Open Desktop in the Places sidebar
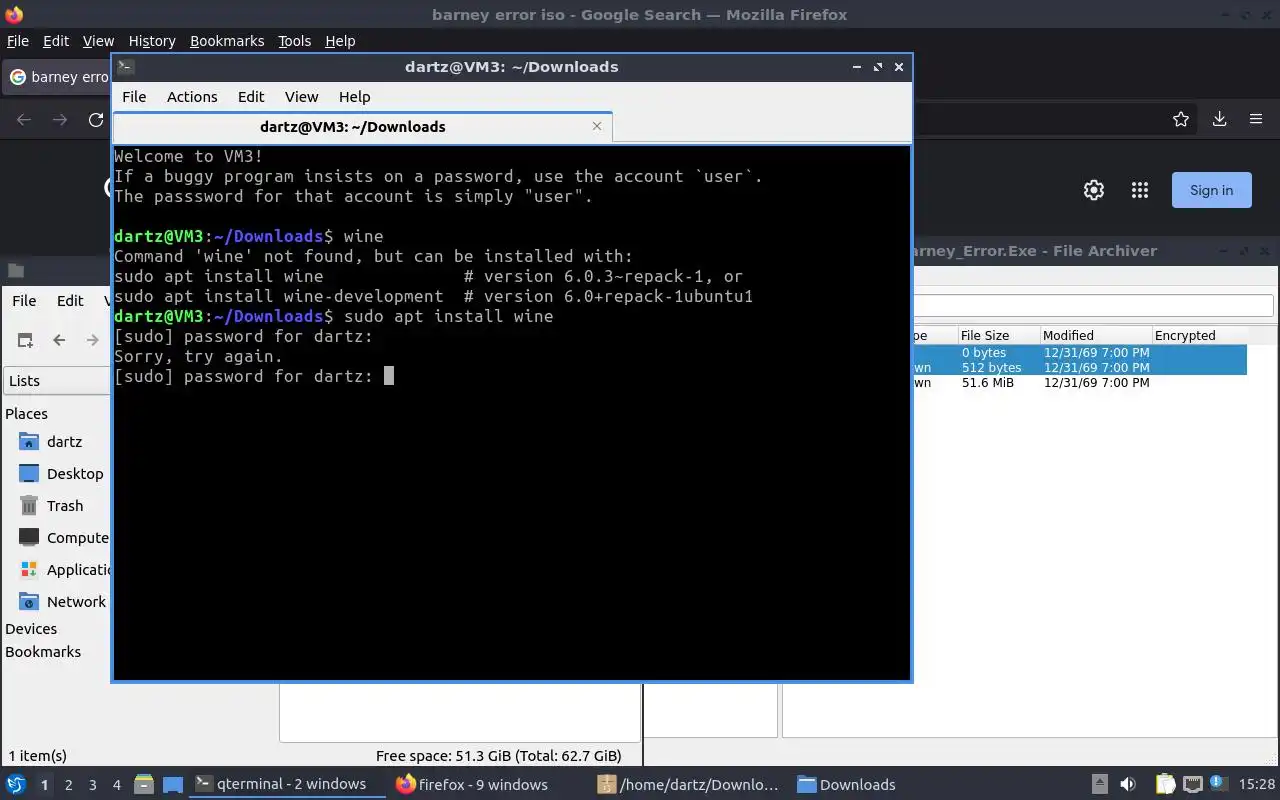The image size is (1280, 800). pos(75,473)
